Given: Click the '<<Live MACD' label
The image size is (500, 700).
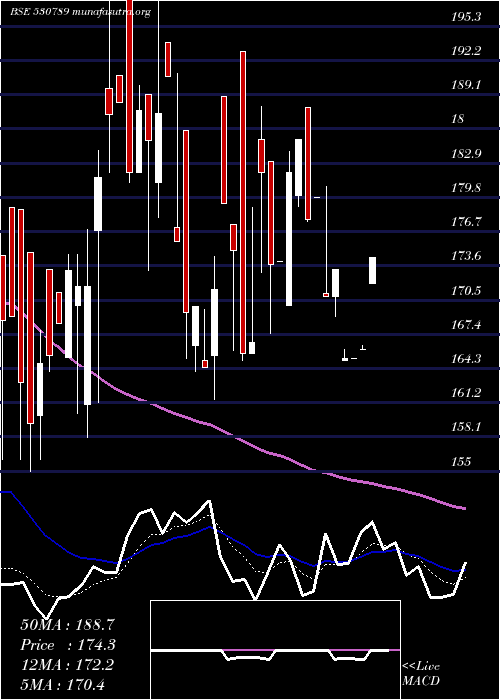Looking at the screenshot, I should (421, 674).
